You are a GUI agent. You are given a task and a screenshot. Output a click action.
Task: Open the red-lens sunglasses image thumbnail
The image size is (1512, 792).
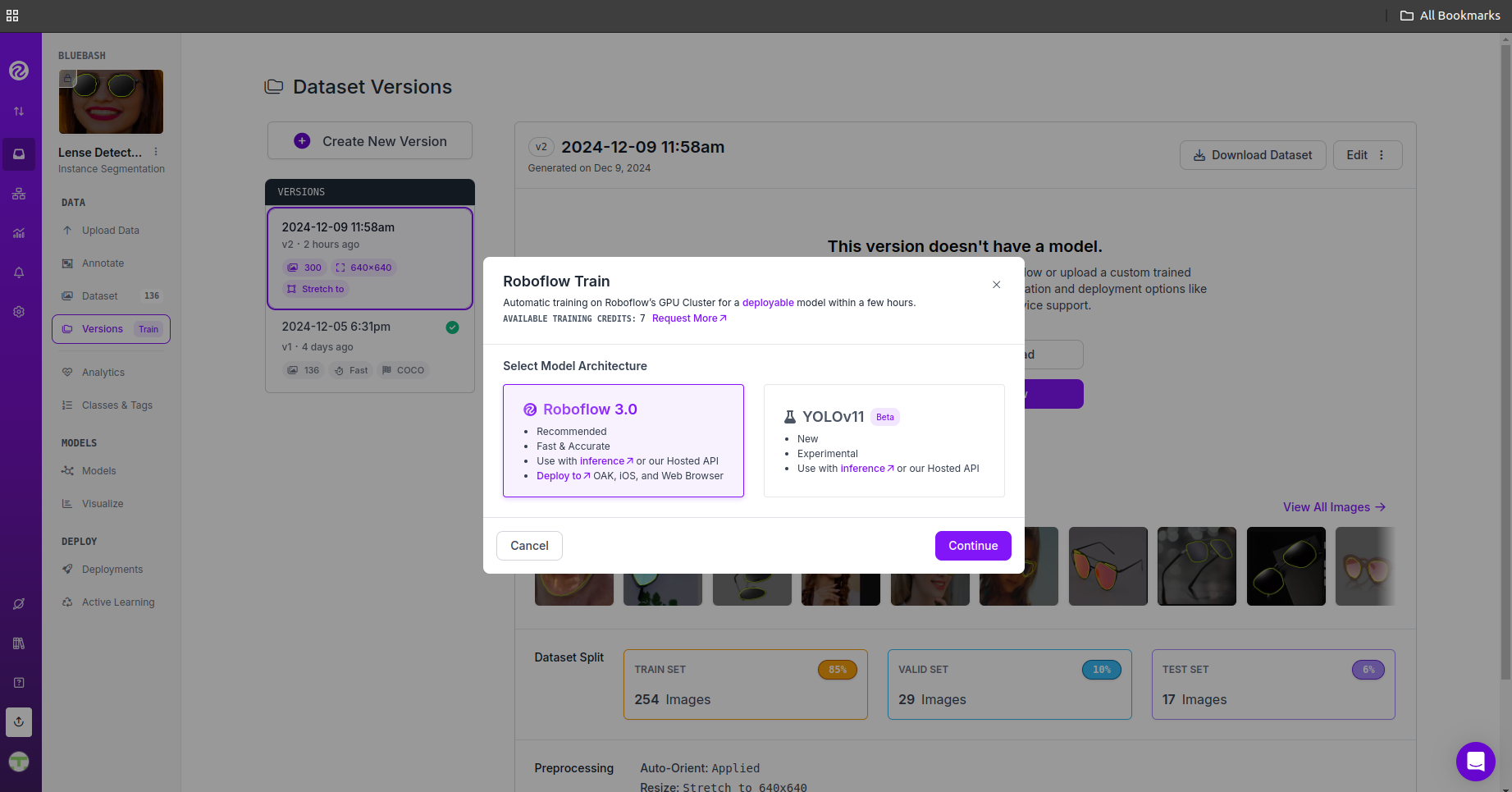pos(1108,566)
